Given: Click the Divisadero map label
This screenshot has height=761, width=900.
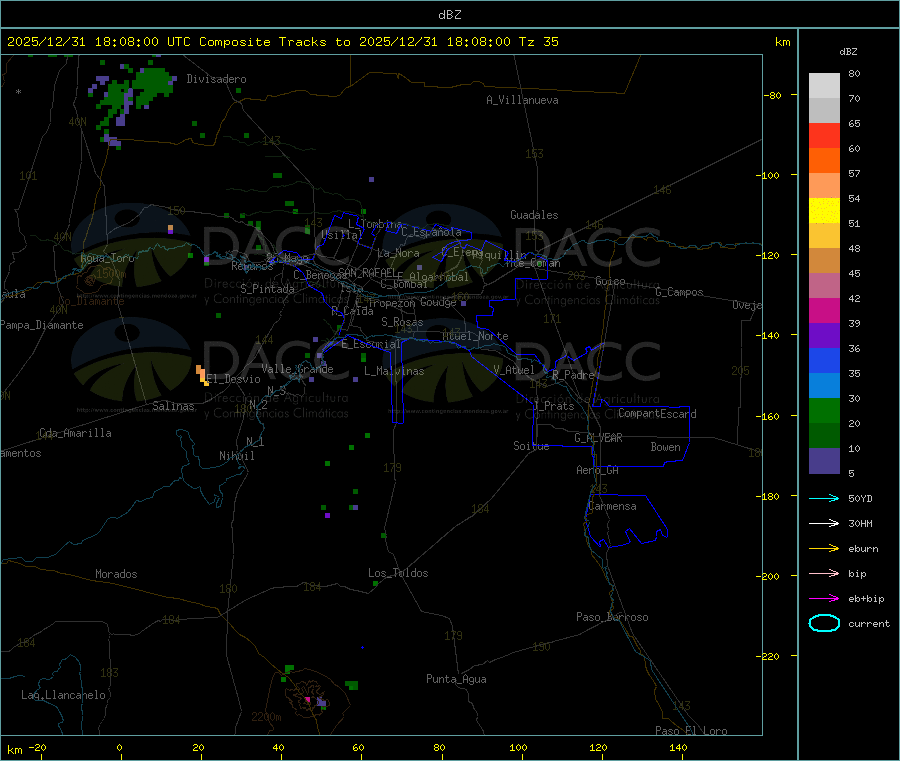Looking at the screenshot, I should point(216,79).
